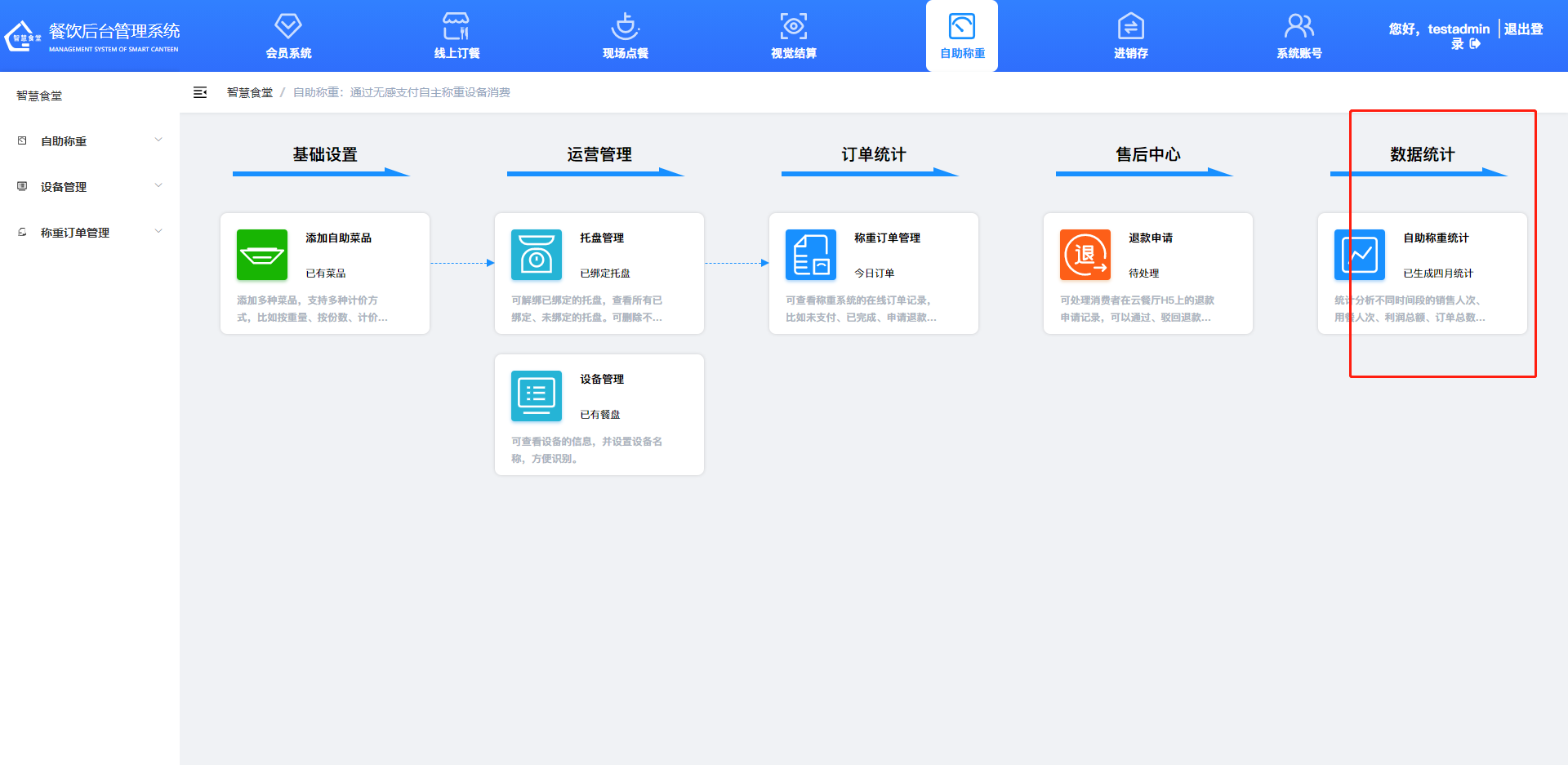Viewport: 1568px width, 765px height.
Task: Open the 进销存 inventory module icon
Action: pos(1130,36)
